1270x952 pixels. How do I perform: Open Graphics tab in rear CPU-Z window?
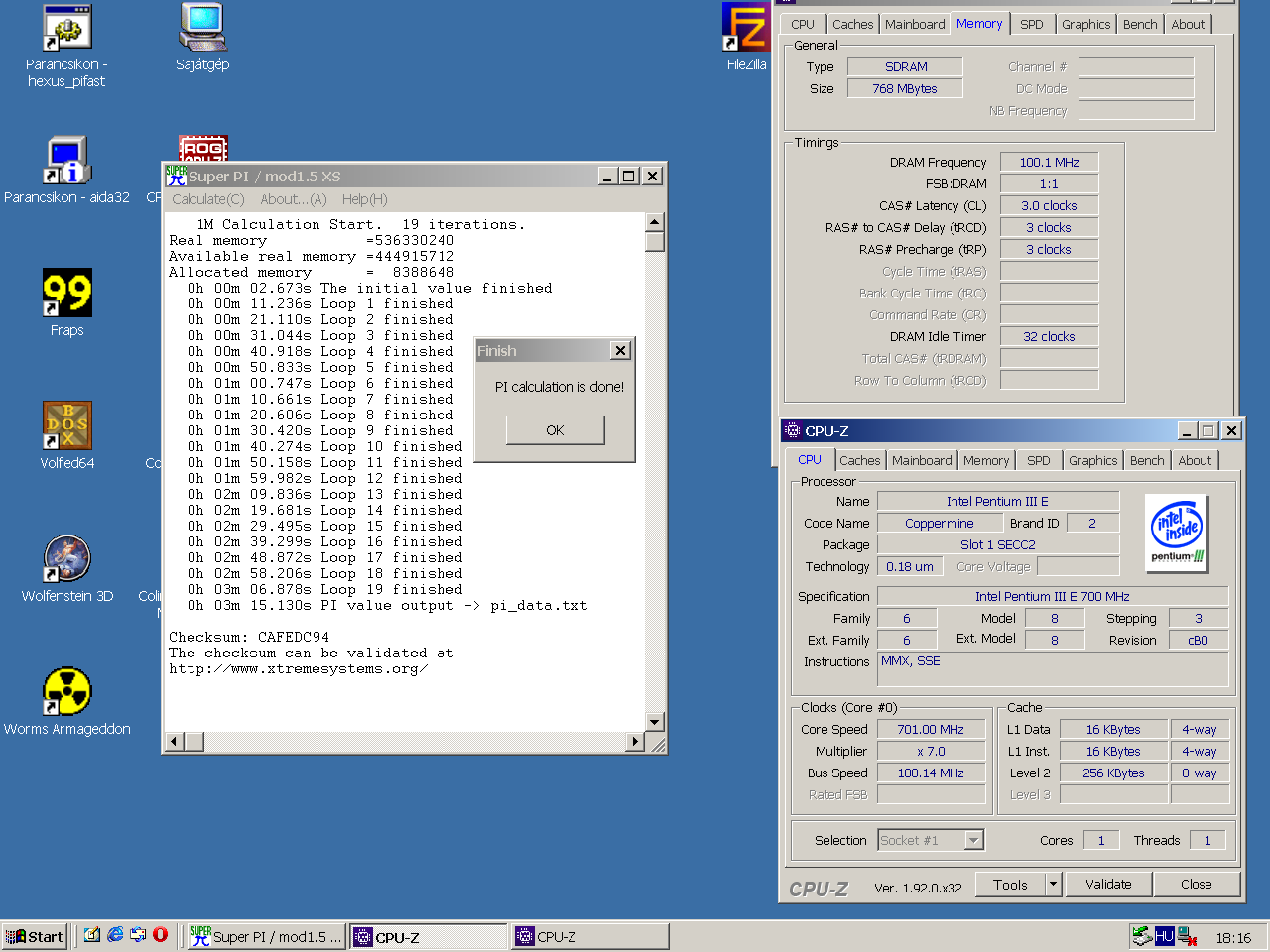coord(1086,24)
